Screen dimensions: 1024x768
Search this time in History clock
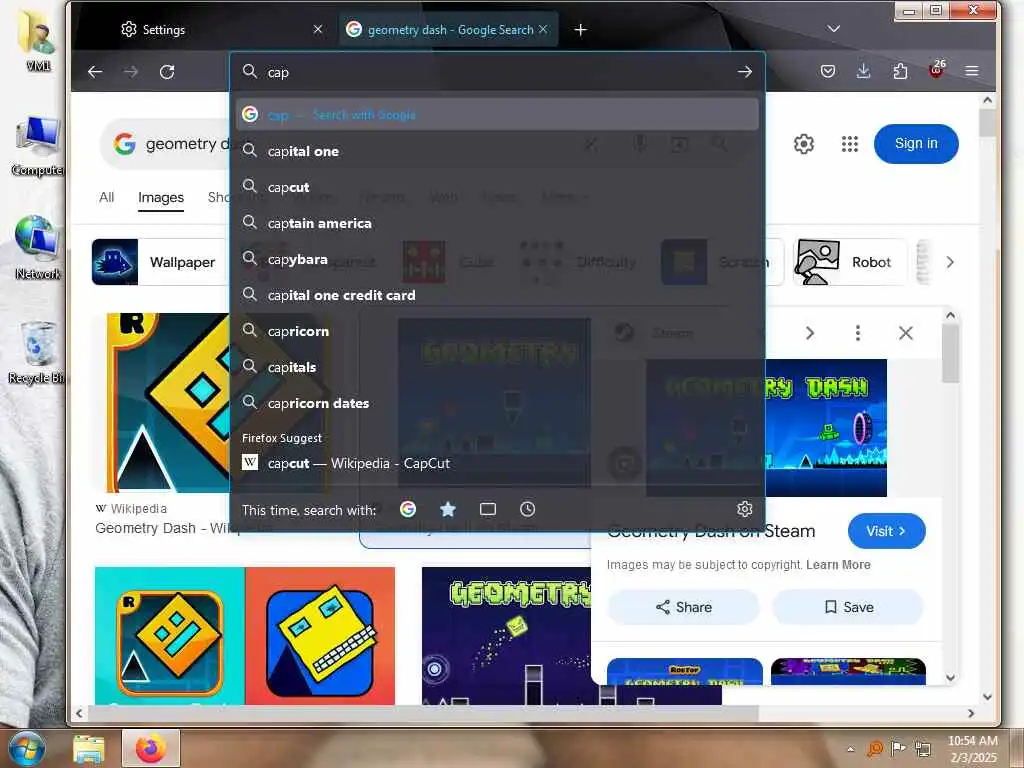click(528, 509)
